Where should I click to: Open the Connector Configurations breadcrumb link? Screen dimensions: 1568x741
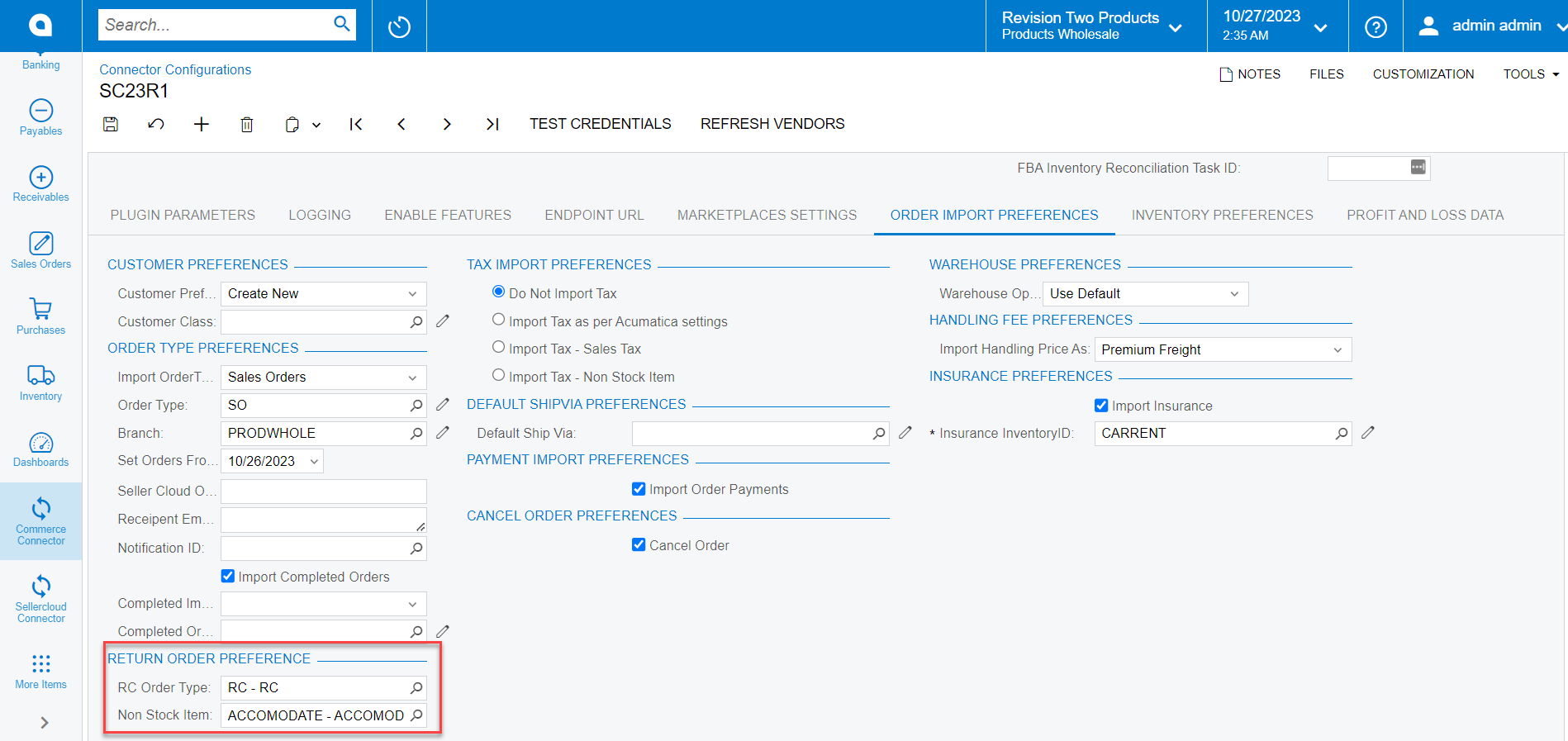pyautogui.click(x=175, y=70)
